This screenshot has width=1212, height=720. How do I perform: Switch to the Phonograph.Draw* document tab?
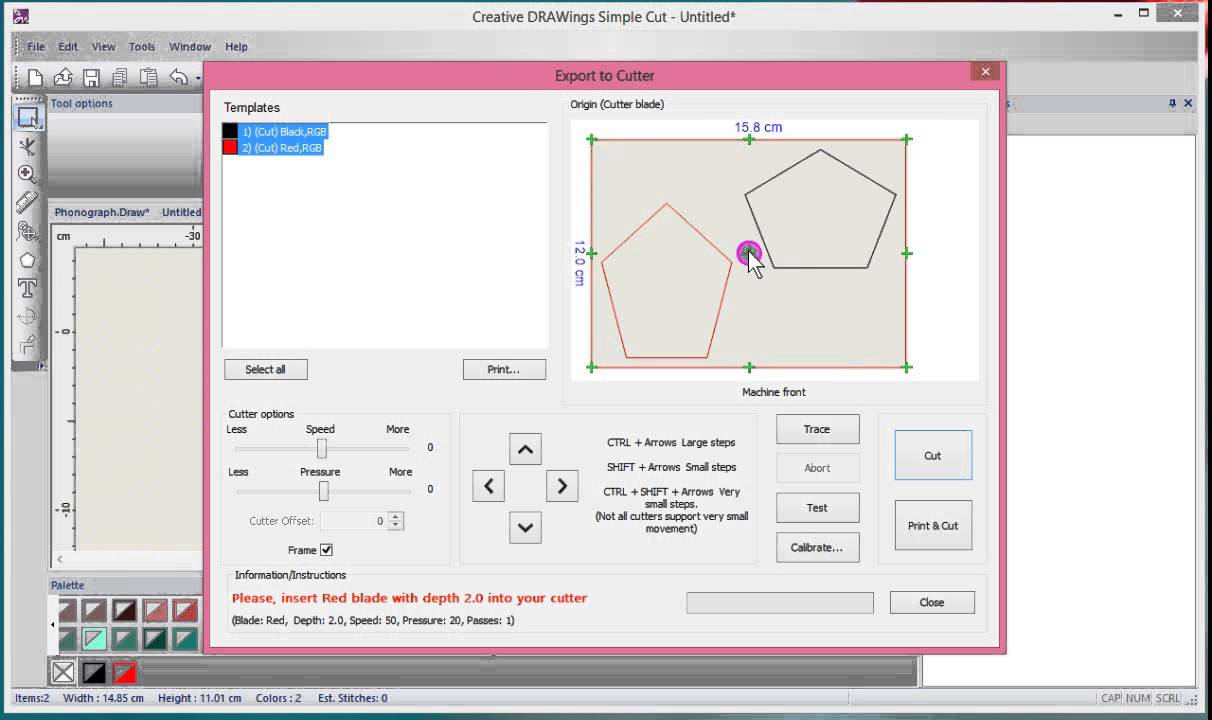[102, 212]
